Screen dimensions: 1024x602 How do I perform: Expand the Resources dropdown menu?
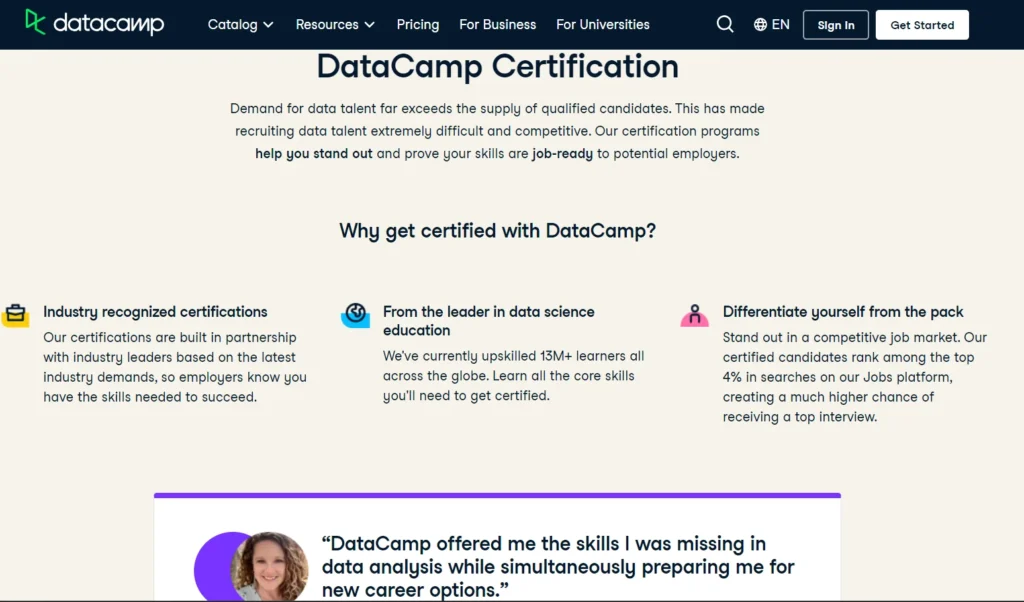tap(335, 25)
